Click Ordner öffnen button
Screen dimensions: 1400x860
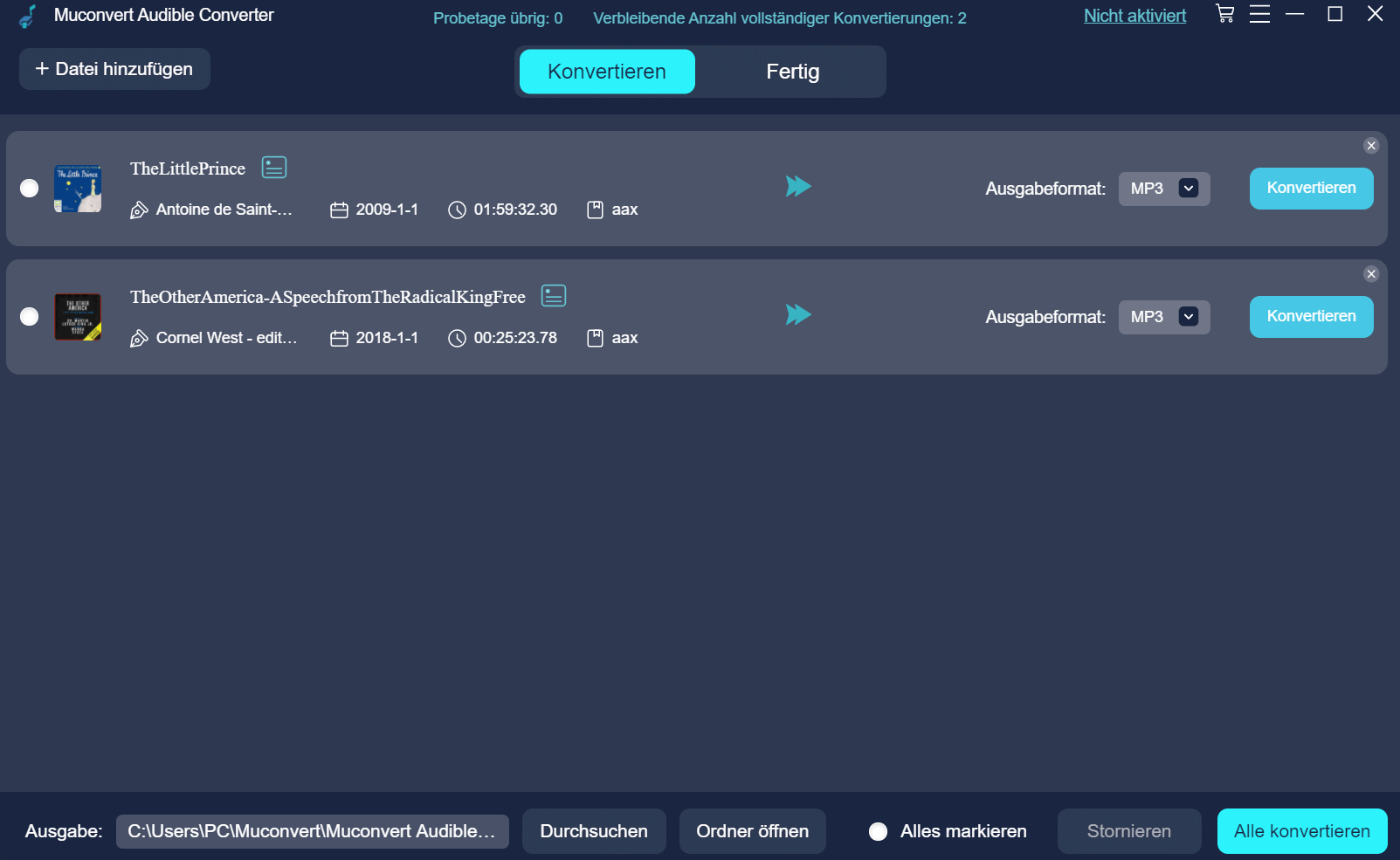pos(752,831)
